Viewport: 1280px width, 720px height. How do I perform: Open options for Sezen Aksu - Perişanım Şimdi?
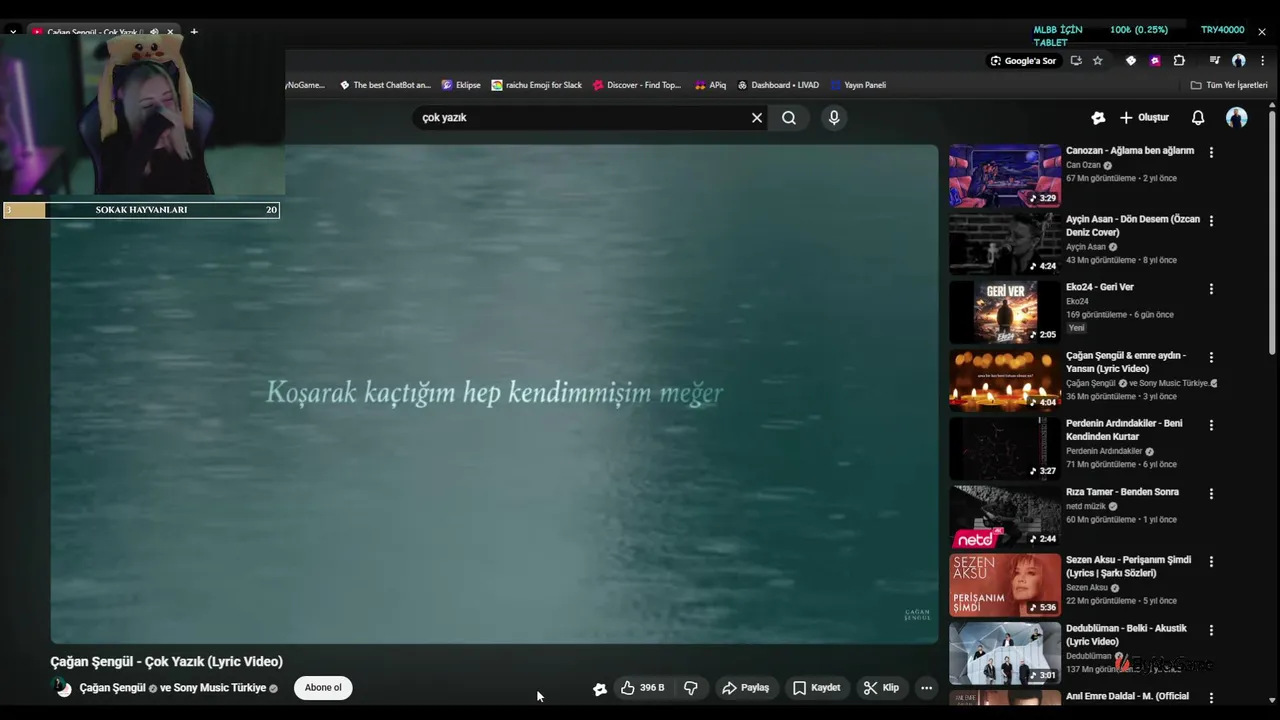click(1211, 562)
